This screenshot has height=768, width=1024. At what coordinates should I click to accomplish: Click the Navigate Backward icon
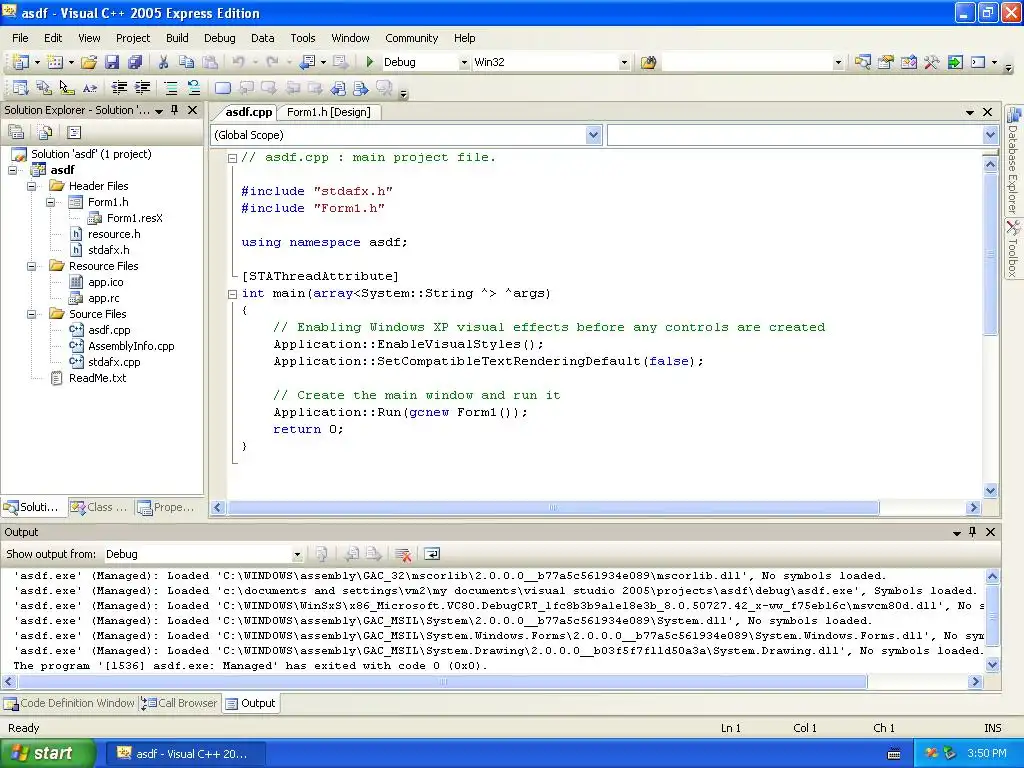pos(307,62)
